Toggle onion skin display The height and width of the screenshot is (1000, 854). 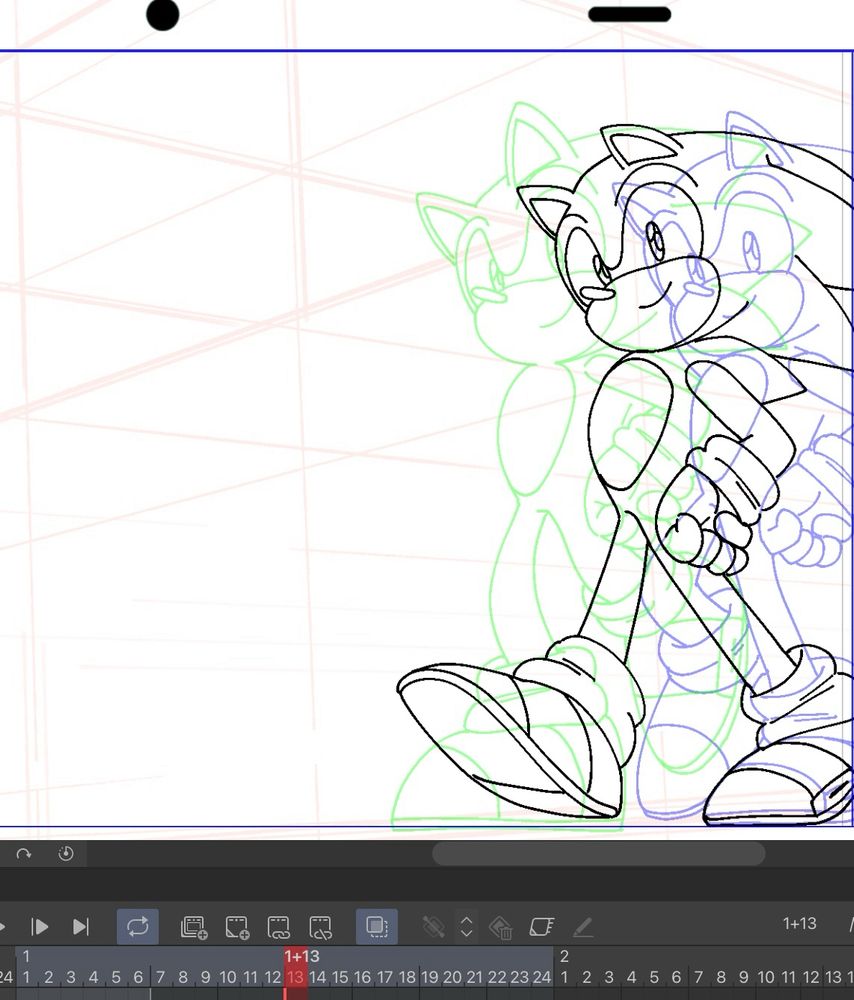point(377,927)
